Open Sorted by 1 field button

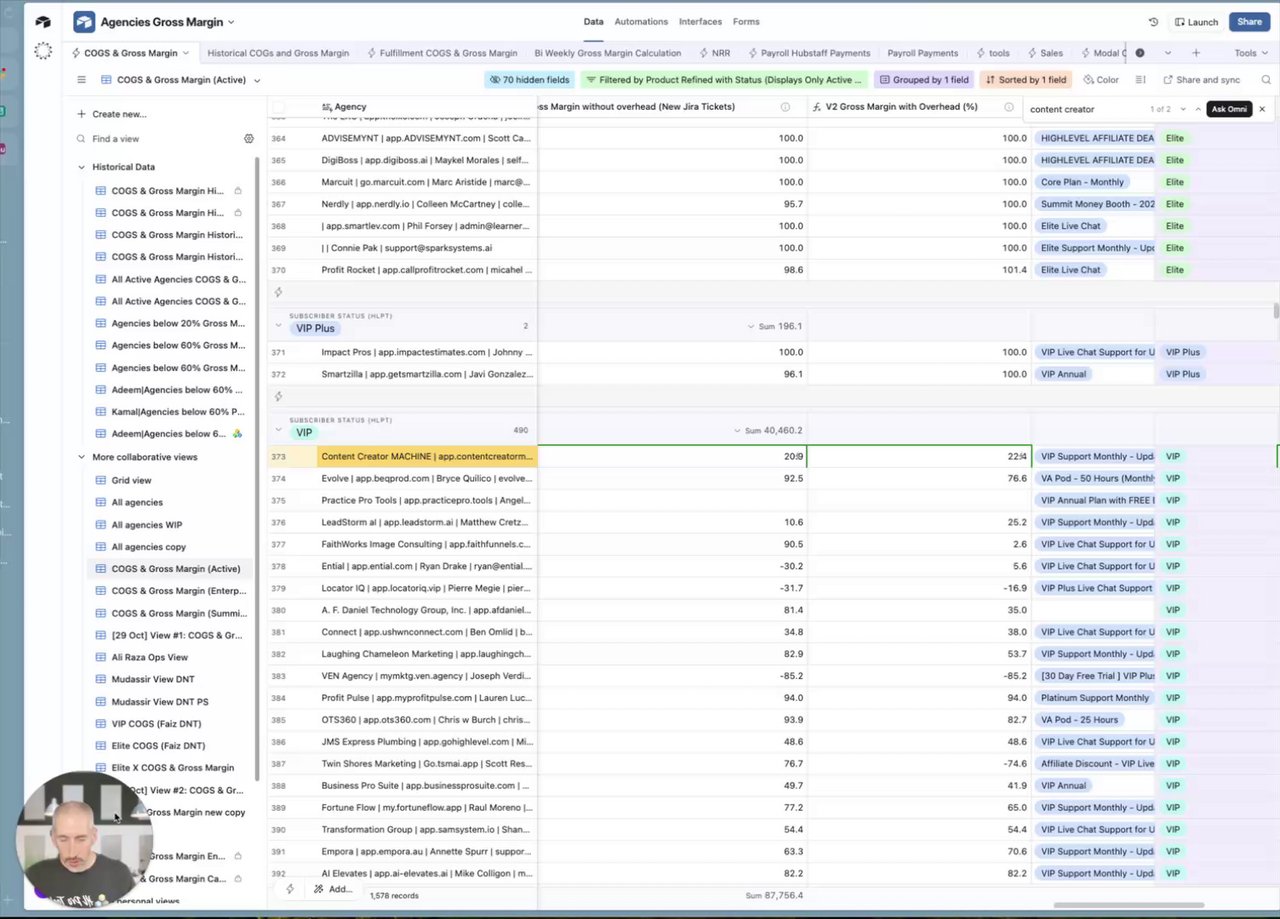(x=1026, y=80)
